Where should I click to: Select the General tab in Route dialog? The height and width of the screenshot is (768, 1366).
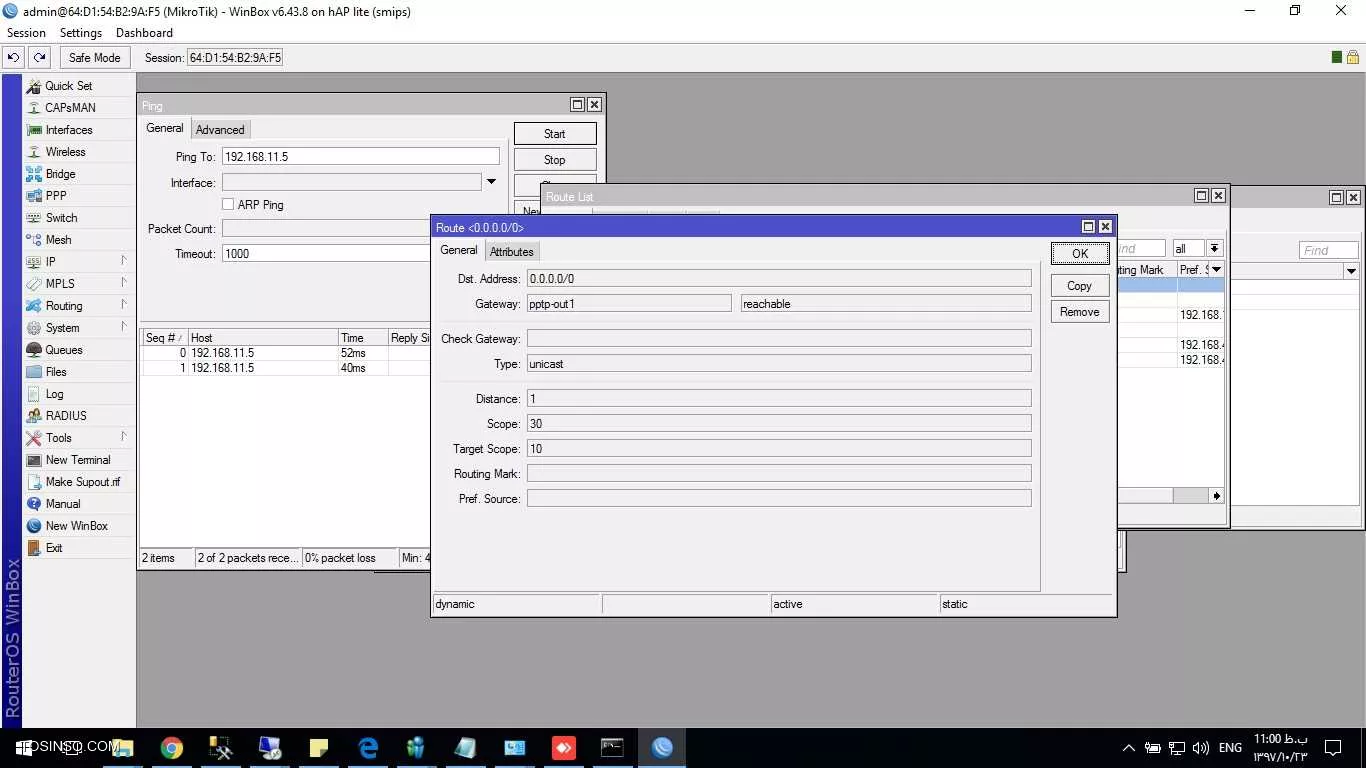[x=459, y=250]
